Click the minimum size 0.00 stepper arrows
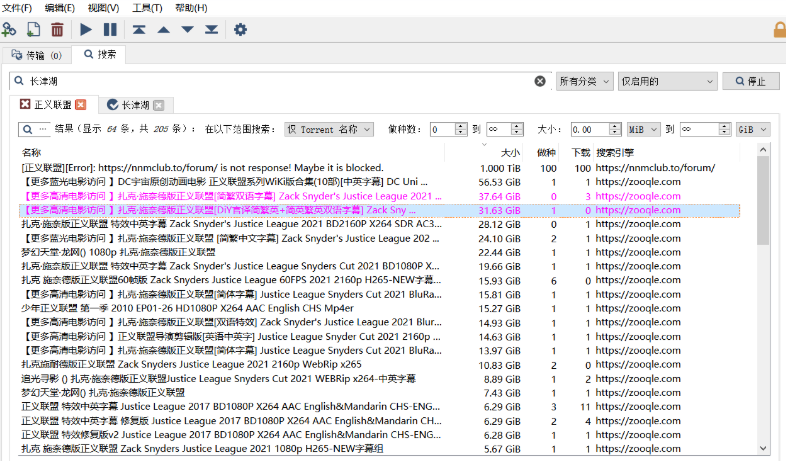Image resolution: width=786 pixels, height=461 pixels. [x=615, y=129]
